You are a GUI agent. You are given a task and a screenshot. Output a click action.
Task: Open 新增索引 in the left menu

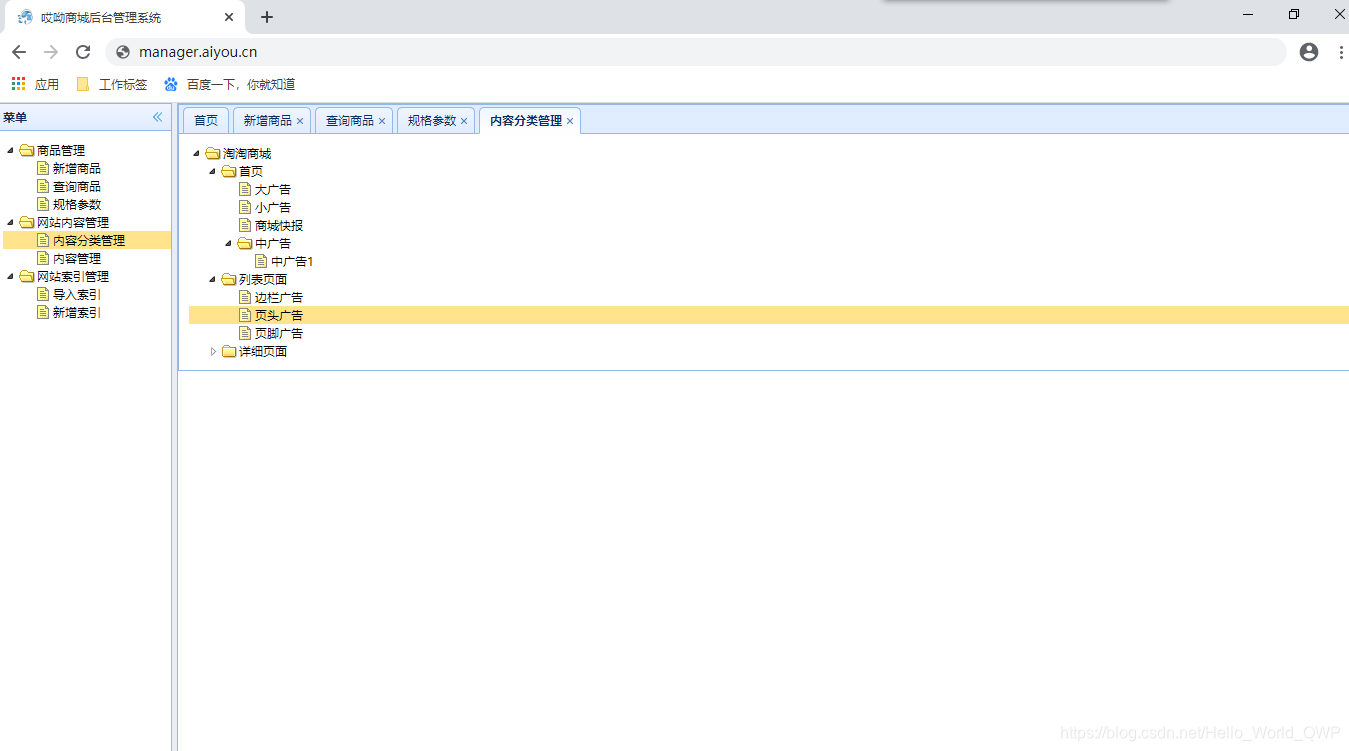click(77, 312)
